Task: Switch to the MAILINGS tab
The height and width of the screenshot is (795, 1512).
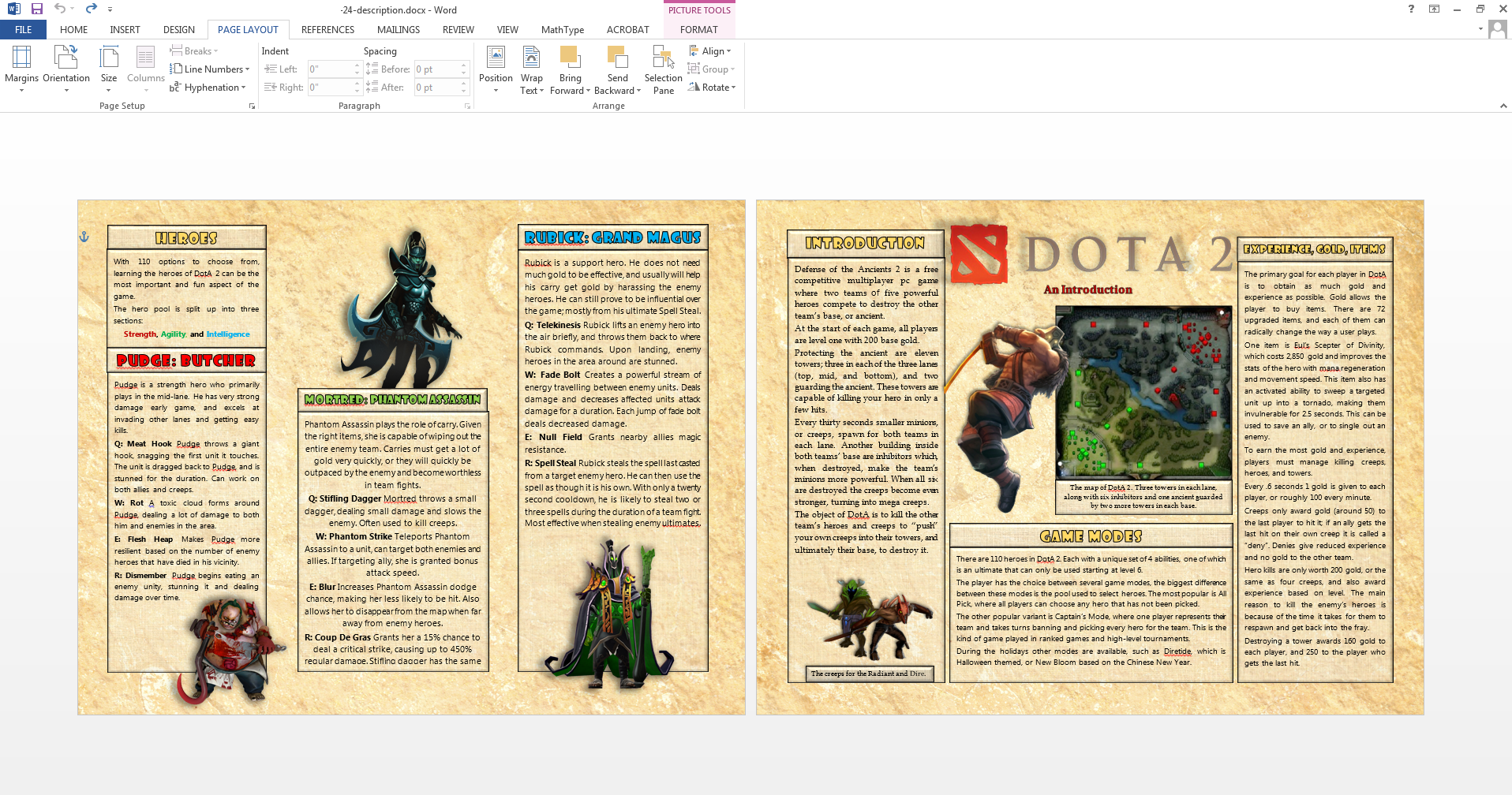Action: pos(399,30)
